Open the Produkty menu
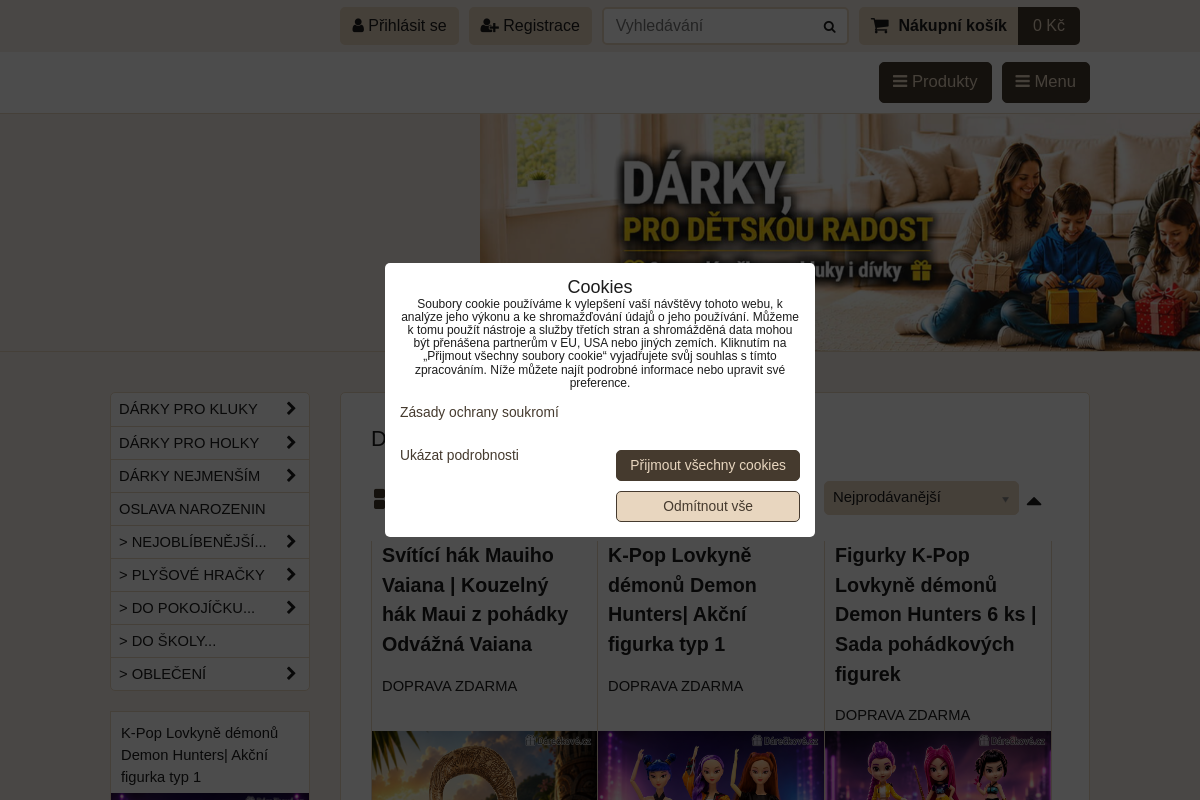 pyautogui.click(x=935, y=82)
